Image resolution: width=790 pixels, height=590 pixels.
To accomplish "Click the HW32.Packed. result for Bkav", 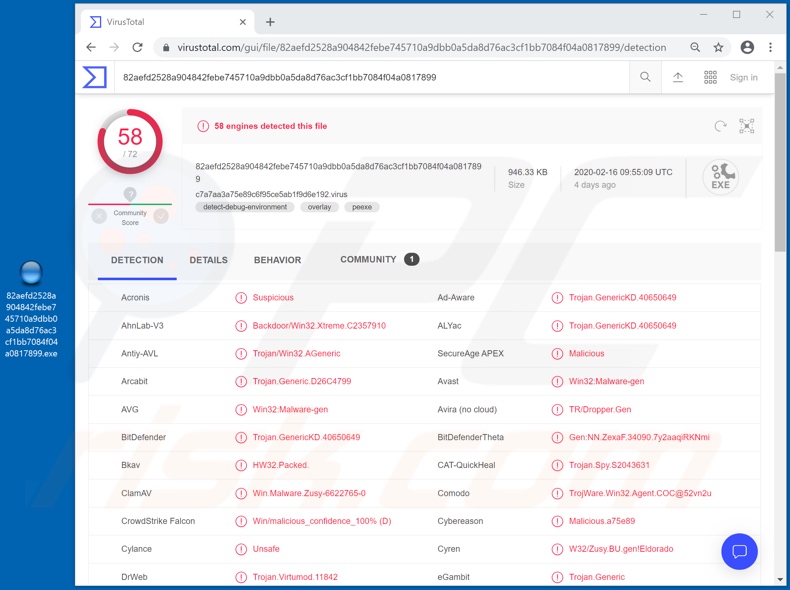I will click(280, 465).
